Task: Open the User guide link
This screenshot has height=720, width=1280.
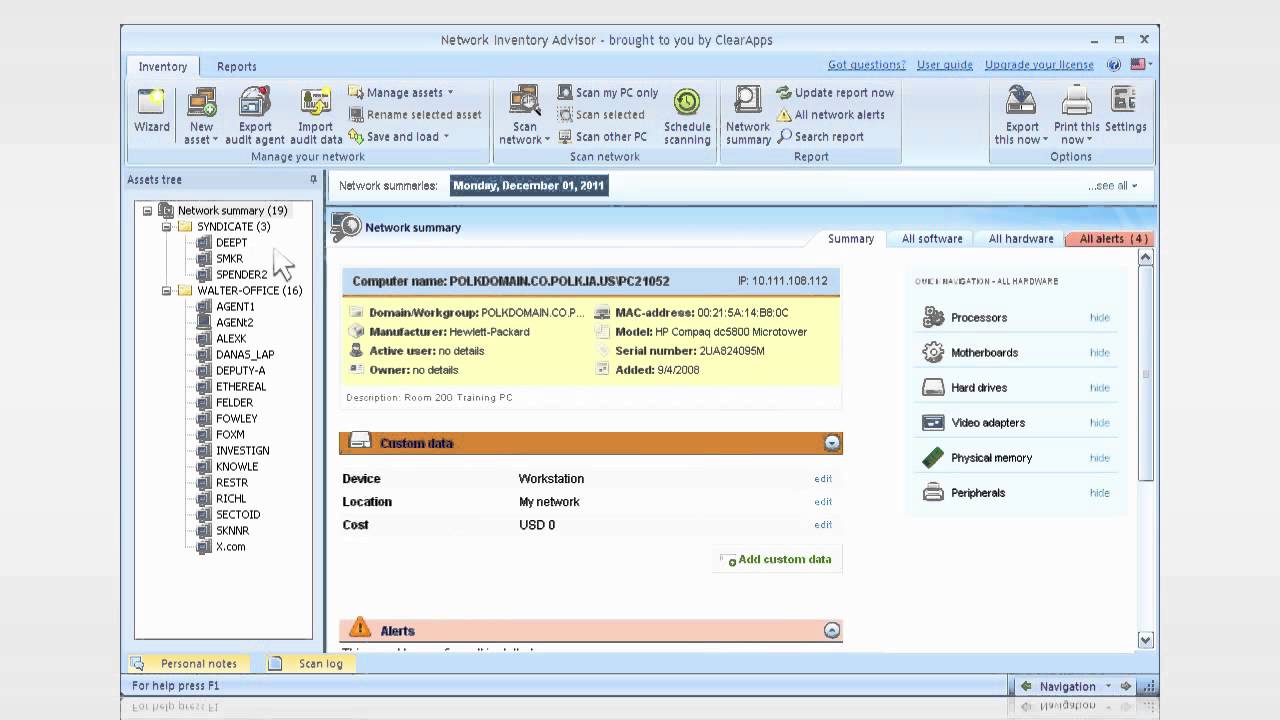Action: click(x=945, y=65)
